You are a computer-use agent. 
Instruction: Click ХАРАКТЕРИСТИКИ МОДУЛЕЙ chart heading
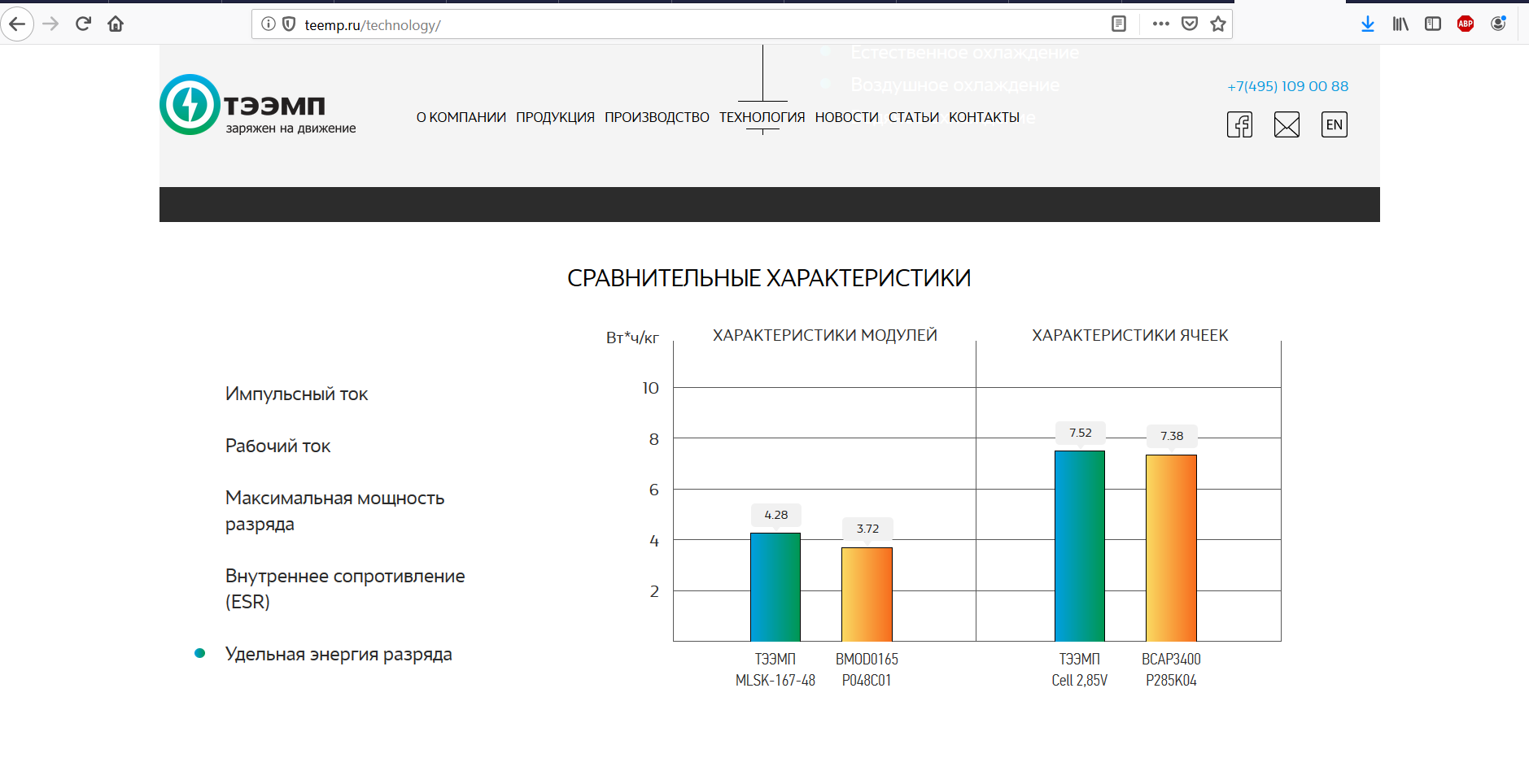point(825,335)
